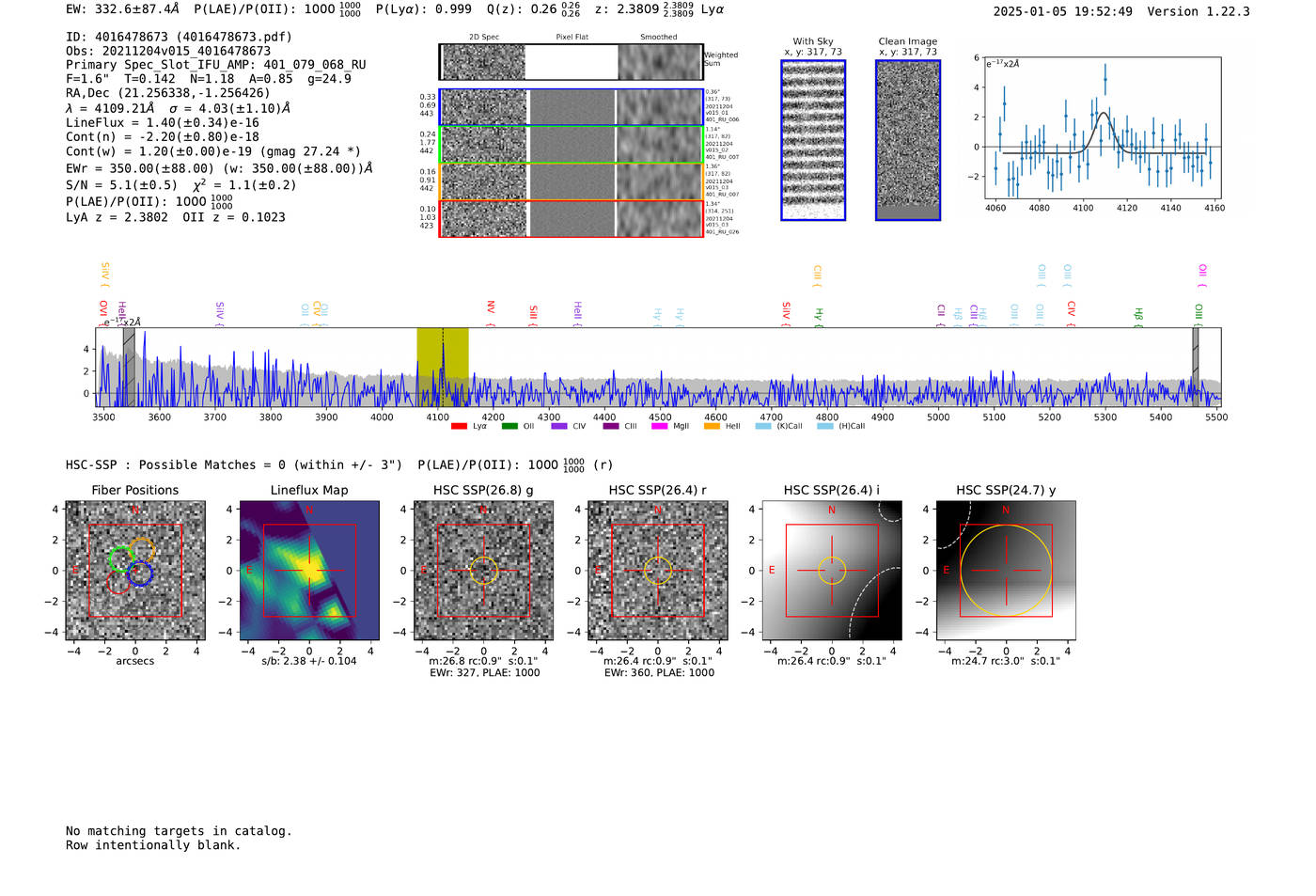Open the Clean Image cutout
The width and height of the screenshot is (1316, 896).
[908, 140]
